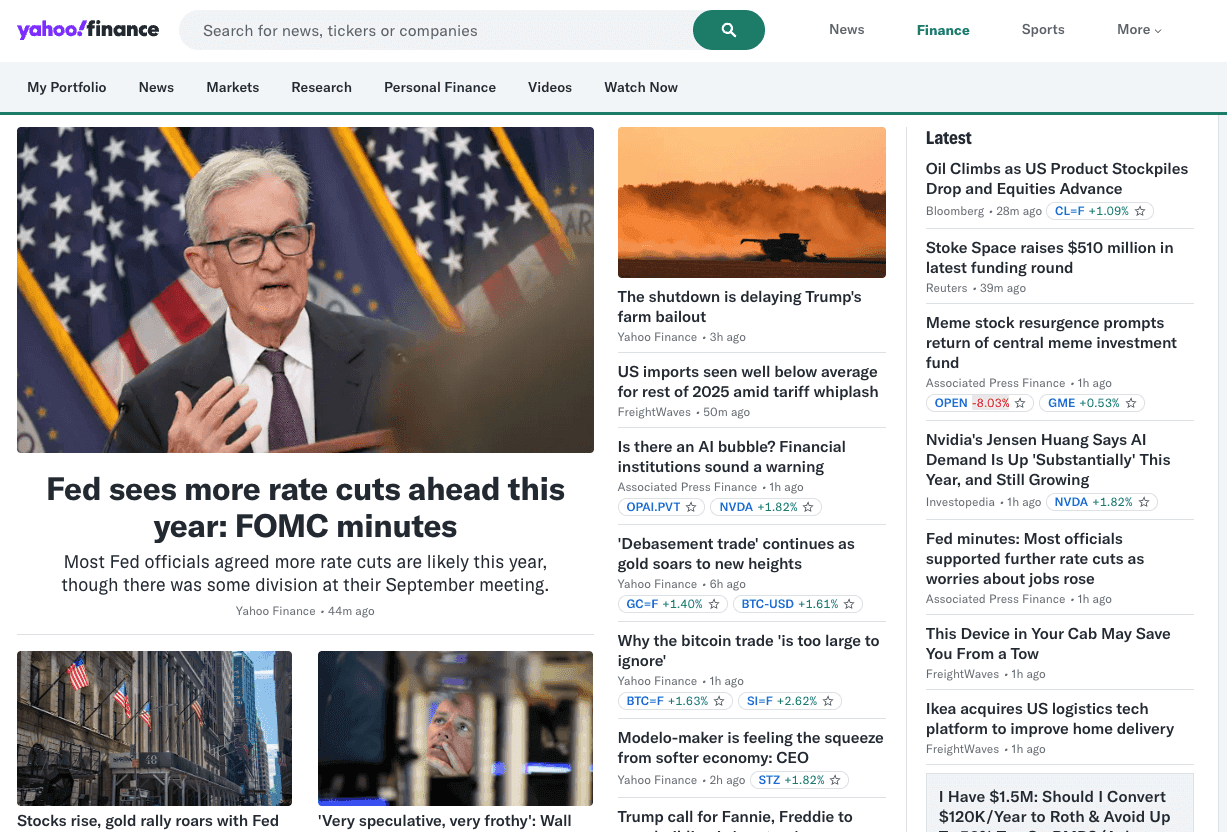Open the Personal Finance tab
The width and height of the screenshot is (1227, 832).
(439, 87)
